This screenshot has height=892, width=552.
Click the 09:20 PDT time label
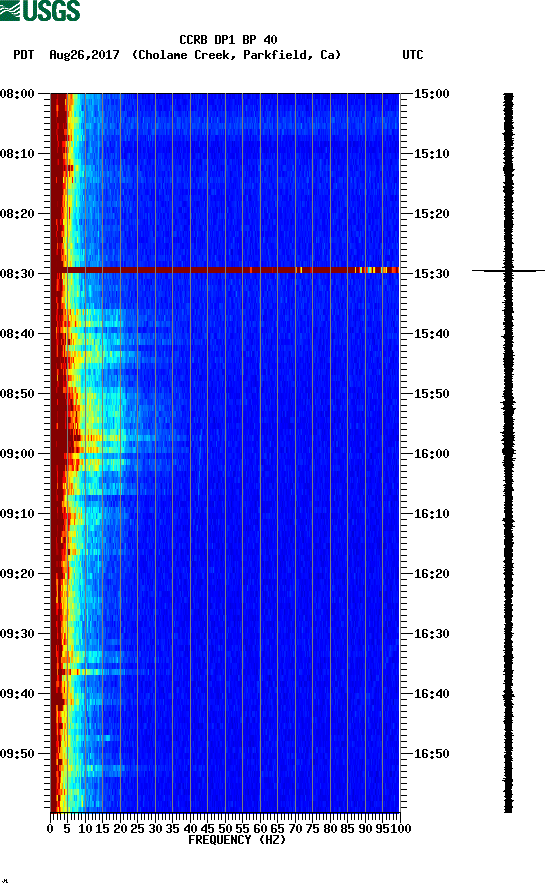point(17,574)
